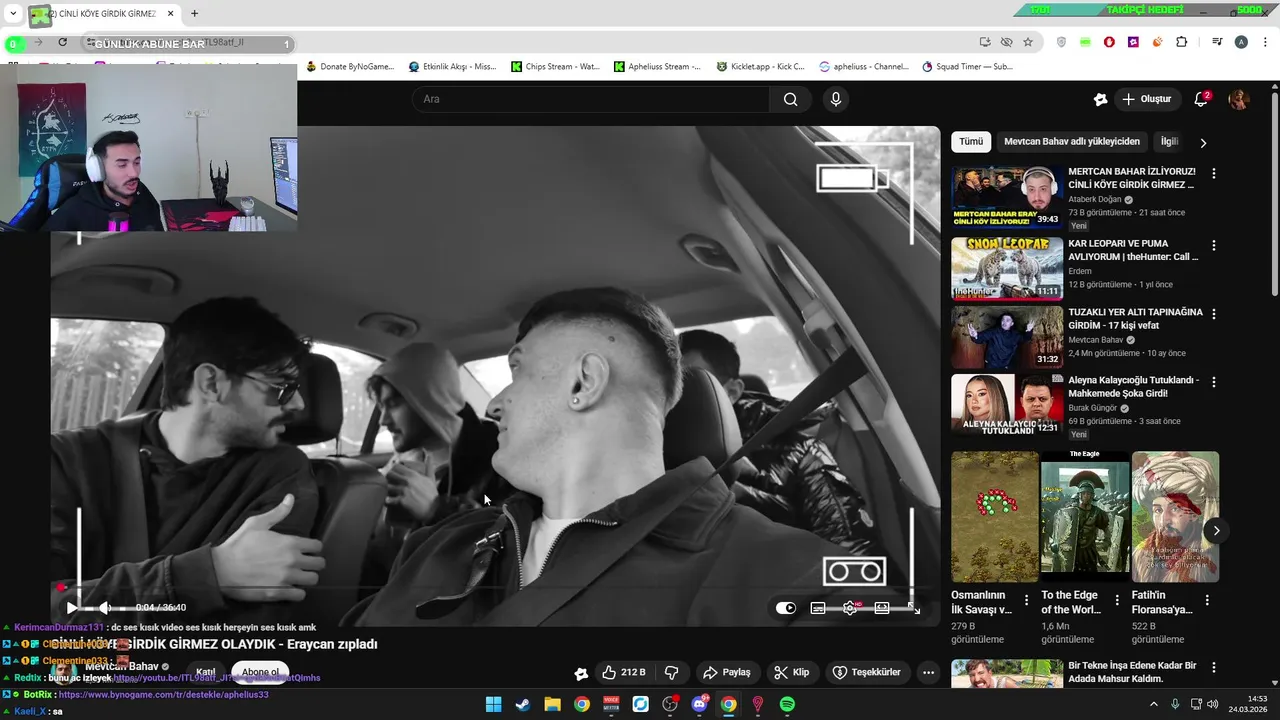
Task: Open the Apheliuss Stream bookmark
Action: tap(658, 67)
